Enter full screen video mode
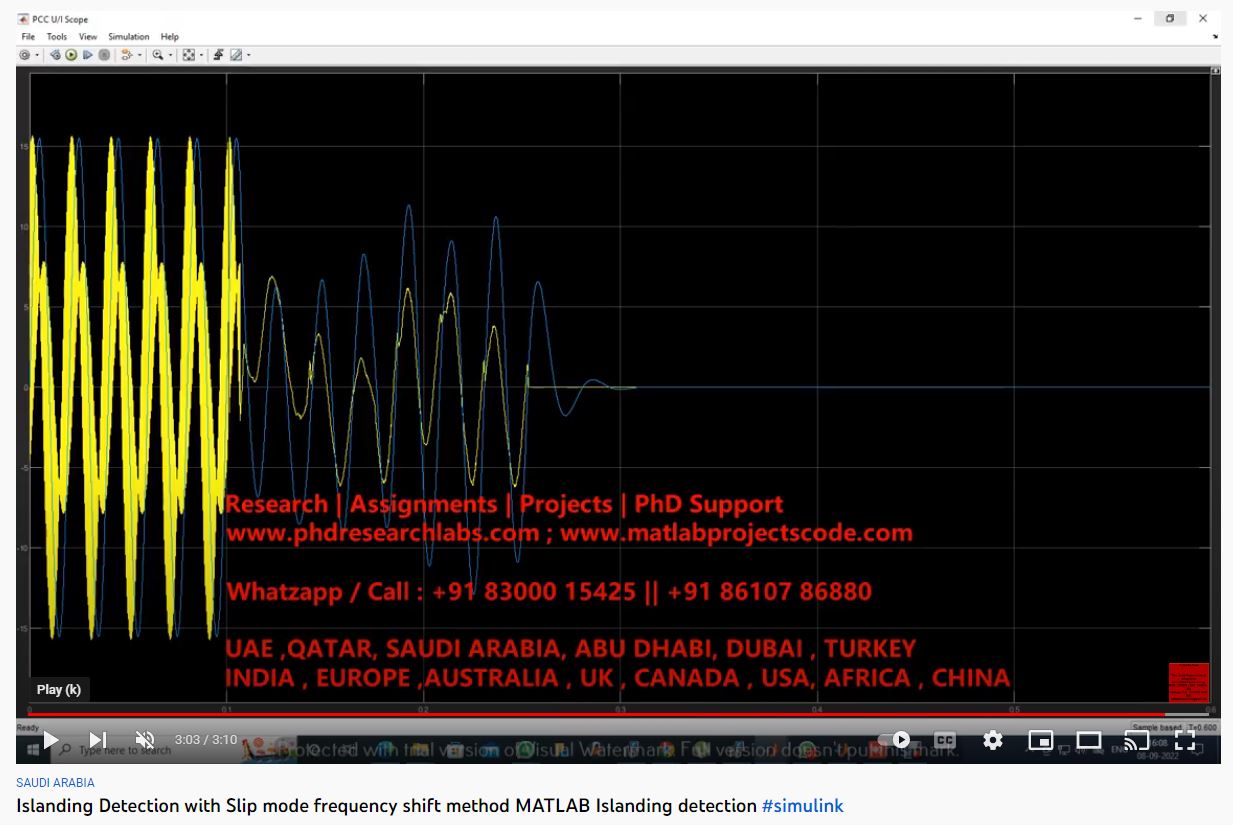Image resolution: width=1233 pixels, height=825 pixels. point(1185,740)
